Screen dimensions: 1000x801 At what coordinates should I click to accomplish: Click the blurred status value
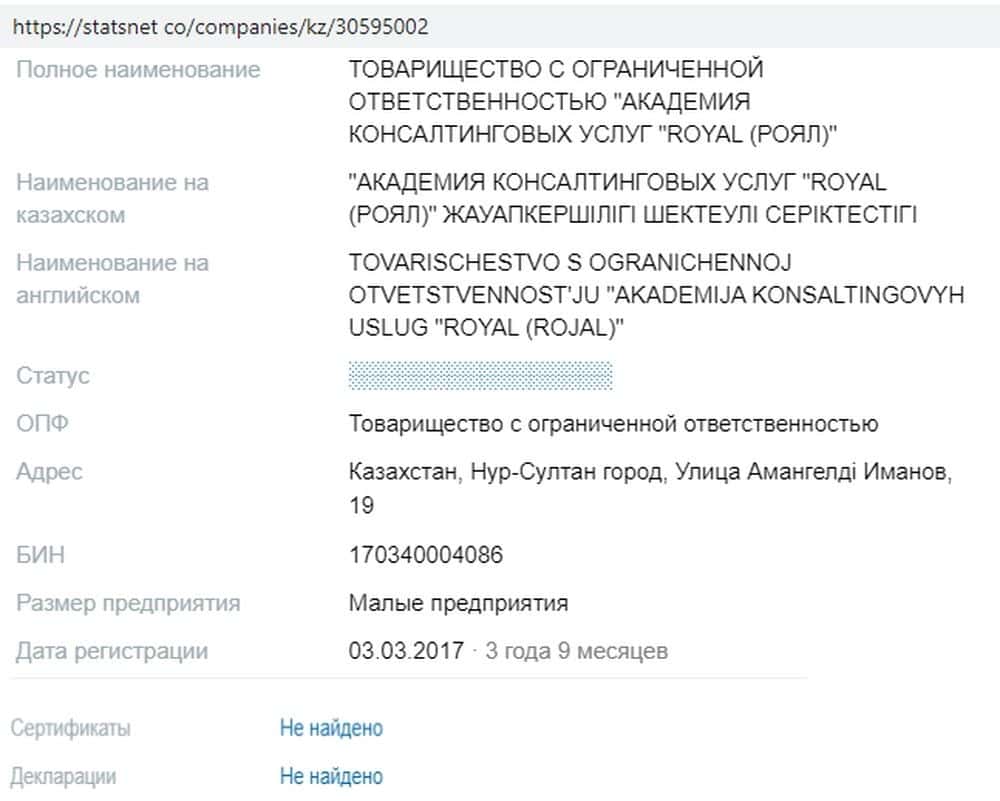point(480,376)
